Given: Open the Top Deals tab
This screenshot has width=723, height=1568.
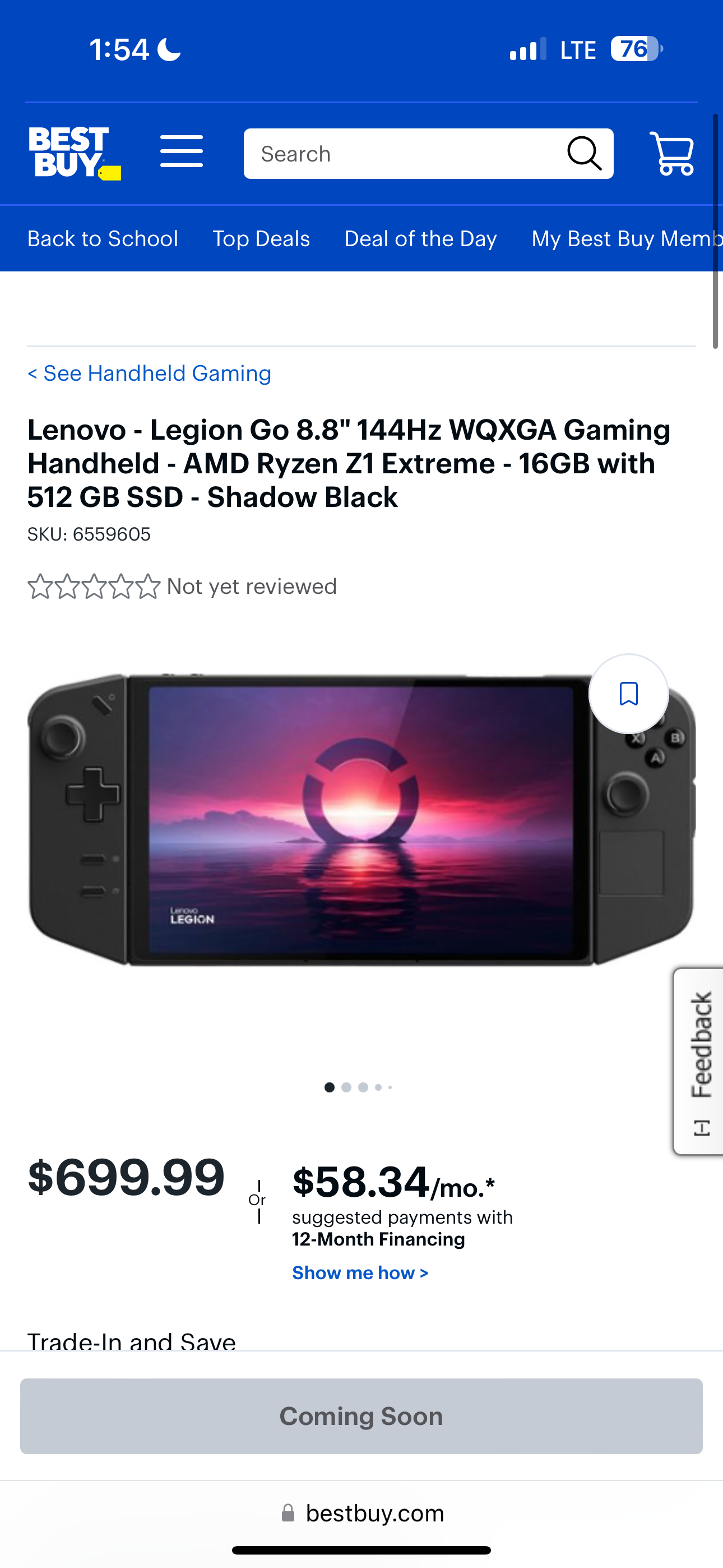Looking at the screenshot, I should tap(261, 238).
